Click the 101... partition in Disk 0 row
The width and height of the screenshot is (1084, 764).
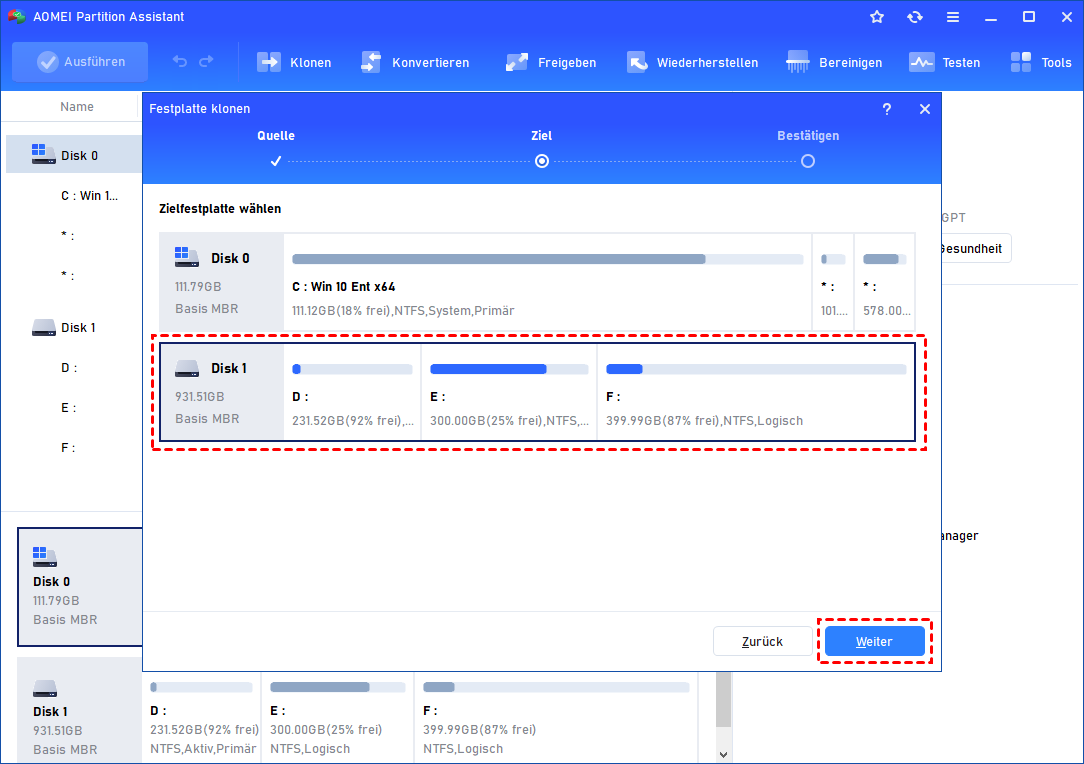tap(833, 282)
